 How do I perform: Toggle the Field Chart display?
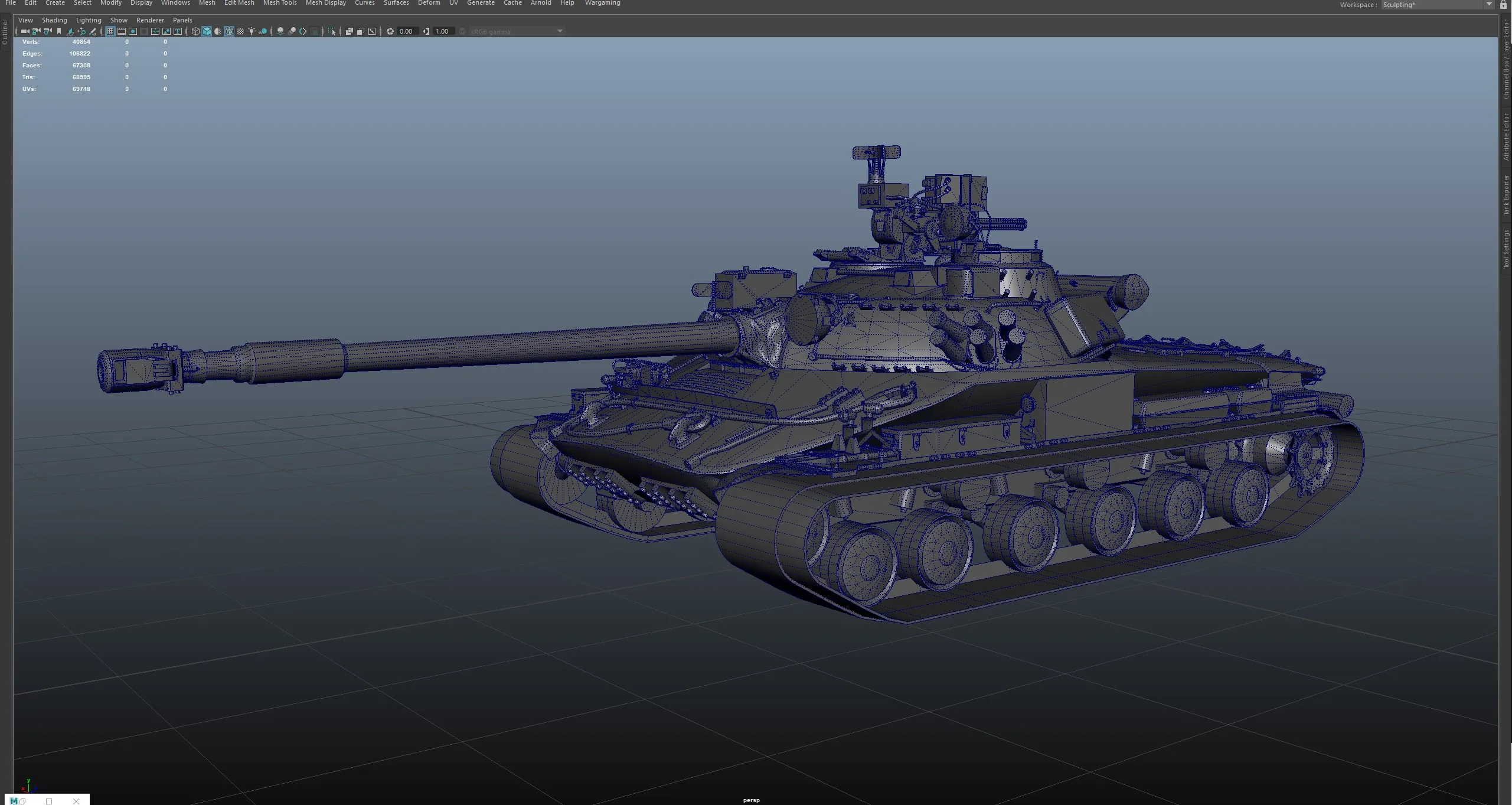(x=155, y=31)
